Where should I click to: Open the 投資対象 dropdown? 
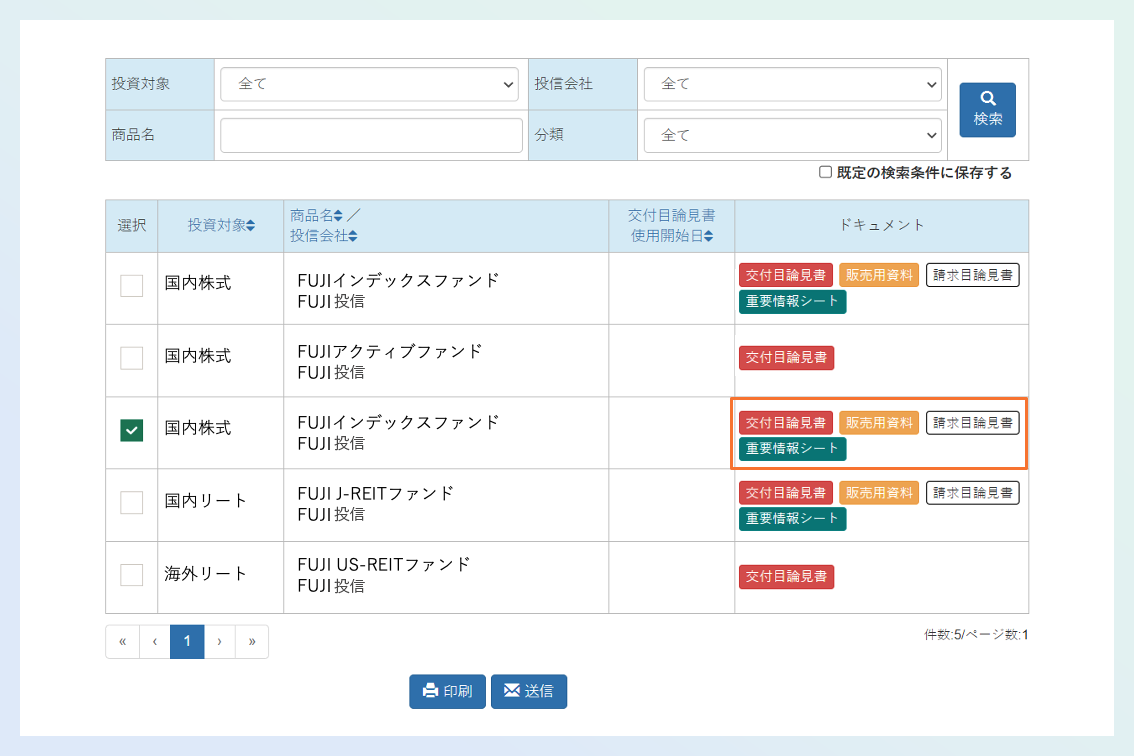pyautogui.click(x=368, y=84)
